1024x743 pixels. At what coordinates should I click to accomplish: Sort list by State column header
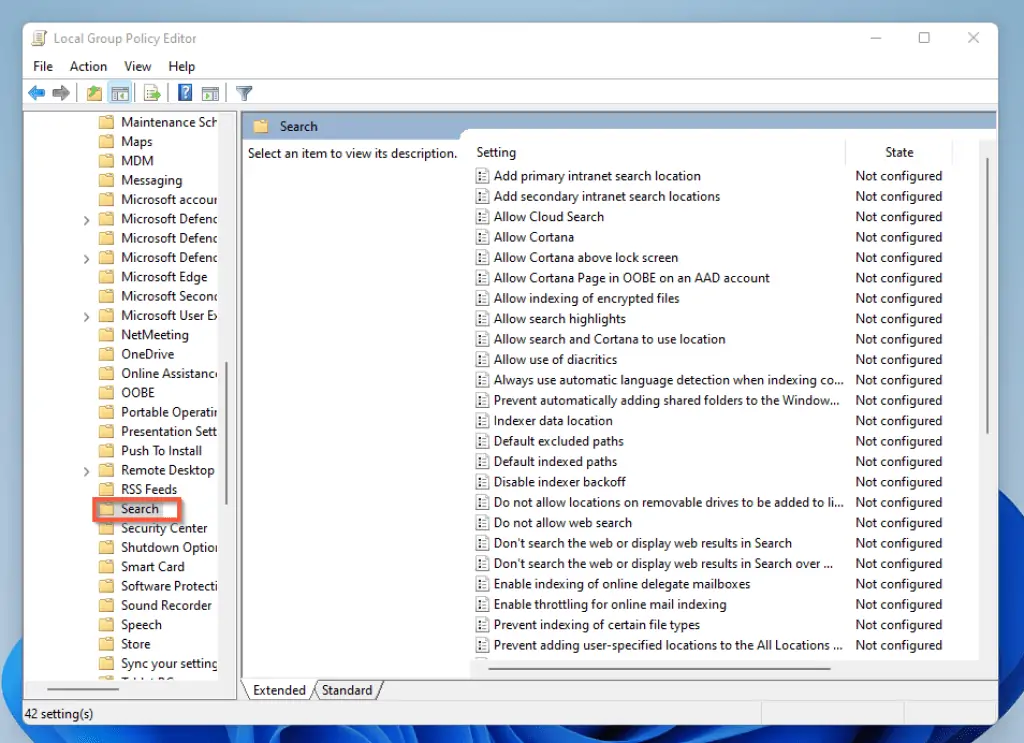pyautogui.click(x=898, y=152)
